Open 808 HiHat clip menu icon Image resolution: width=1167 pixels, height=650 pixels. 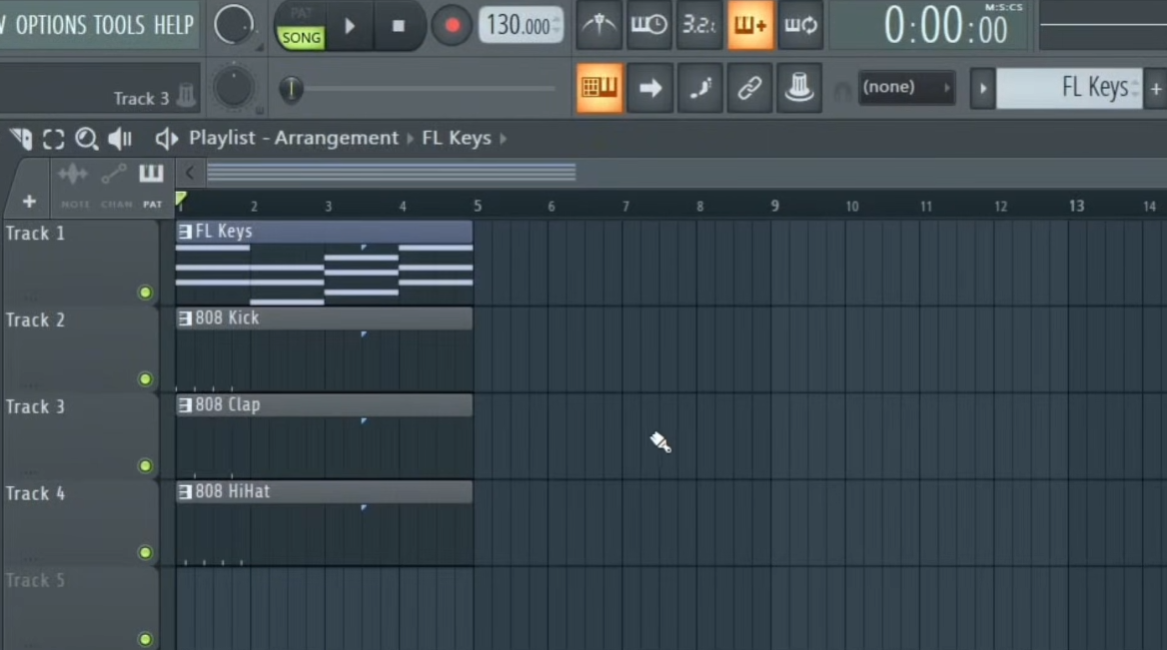click(x=185, y=492)
